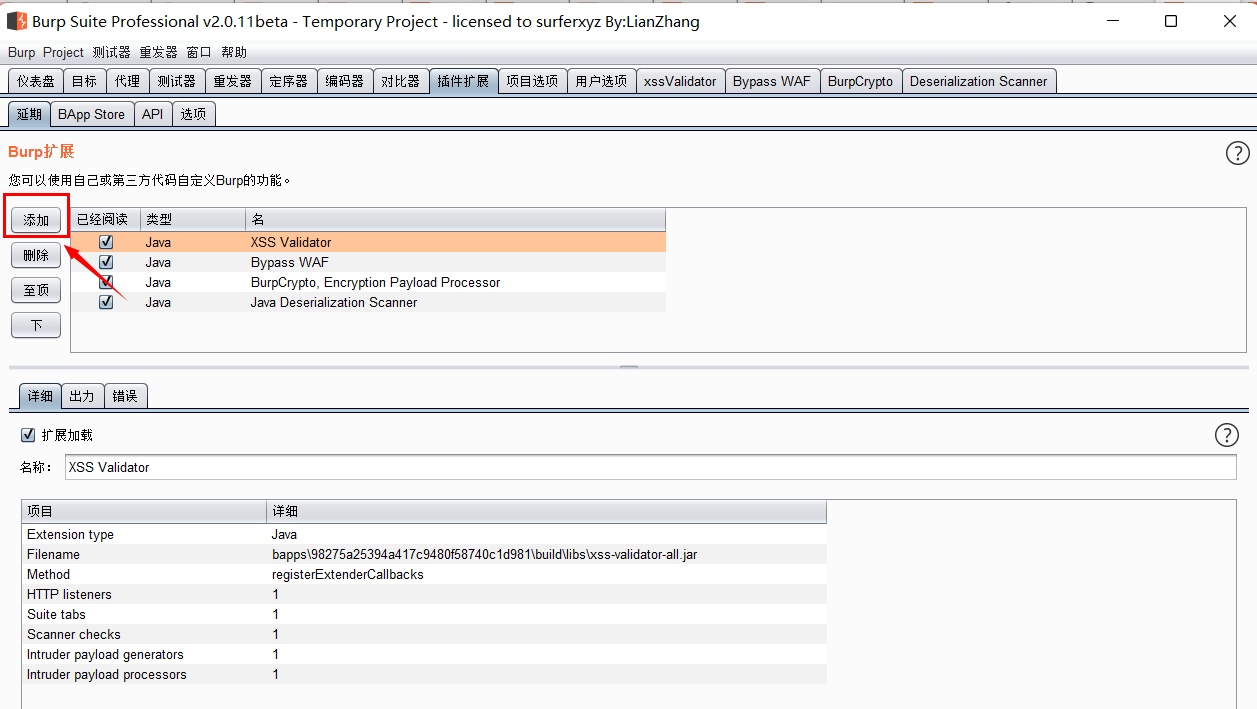This screenshot has height=709, width=1257.
Task: Switch to the 仪表盘 tab
Action: [36, 81]
